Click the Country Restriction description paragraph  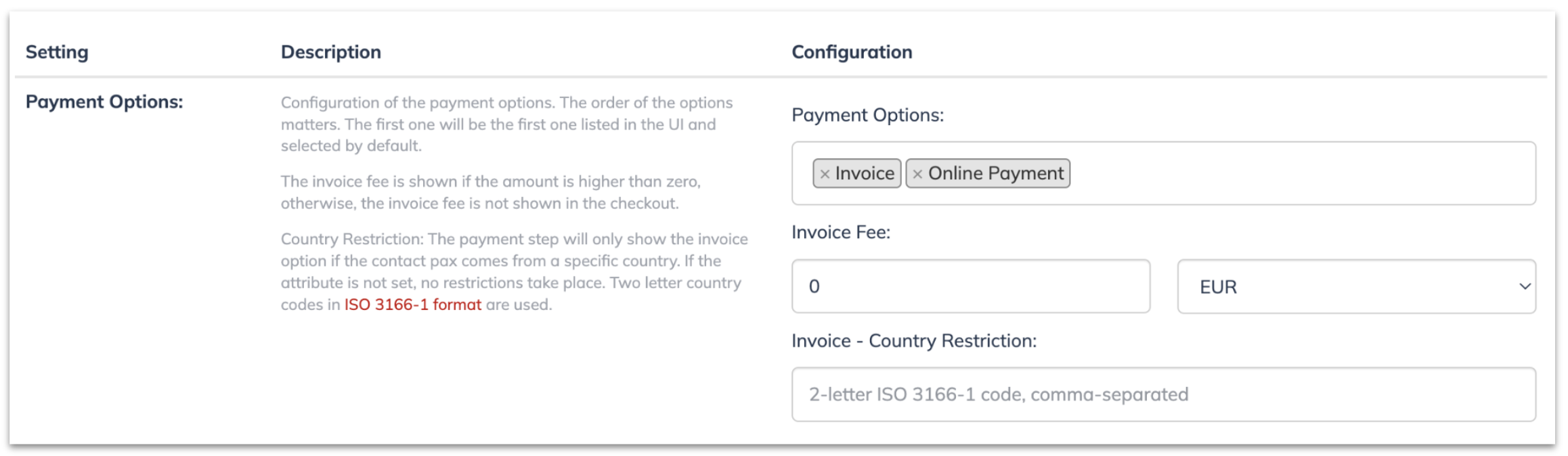click(x=515, y=271)
